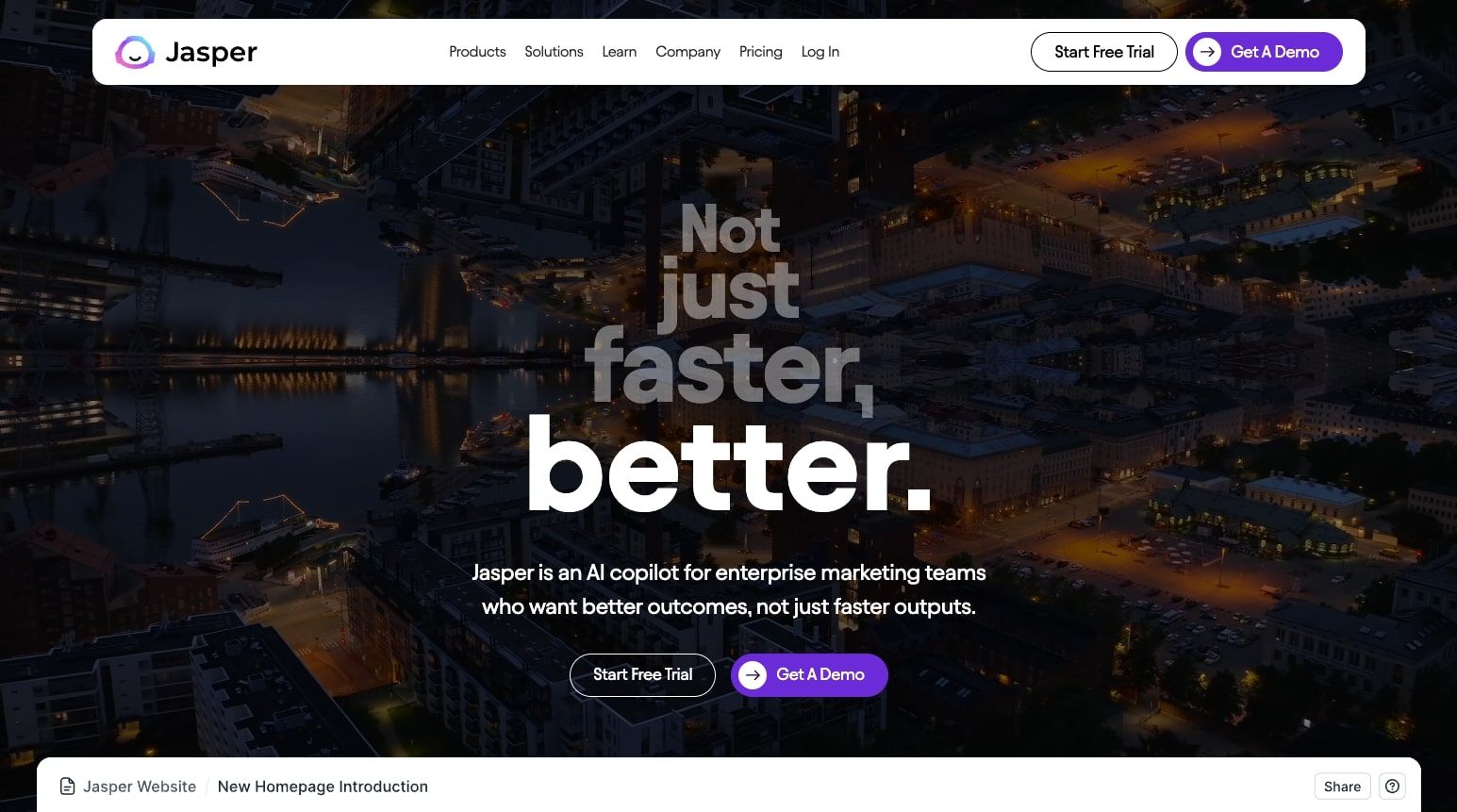Click Start Free Trial below the headline
Viewport: 1457px width, 812px height.
click(642, 675)
